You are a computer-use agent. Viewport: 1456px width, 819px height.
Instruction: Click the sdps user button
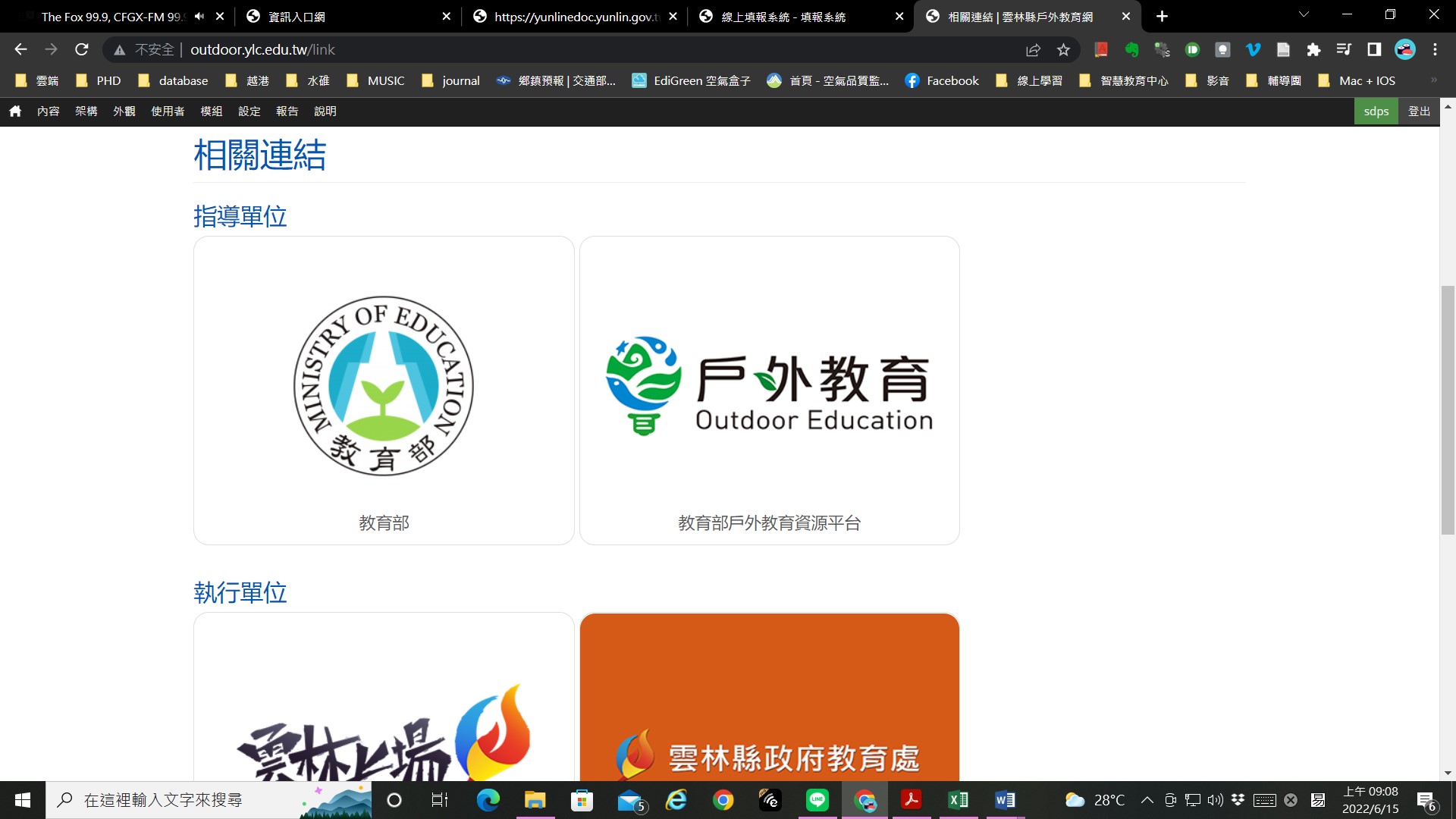coord(1376,111)
